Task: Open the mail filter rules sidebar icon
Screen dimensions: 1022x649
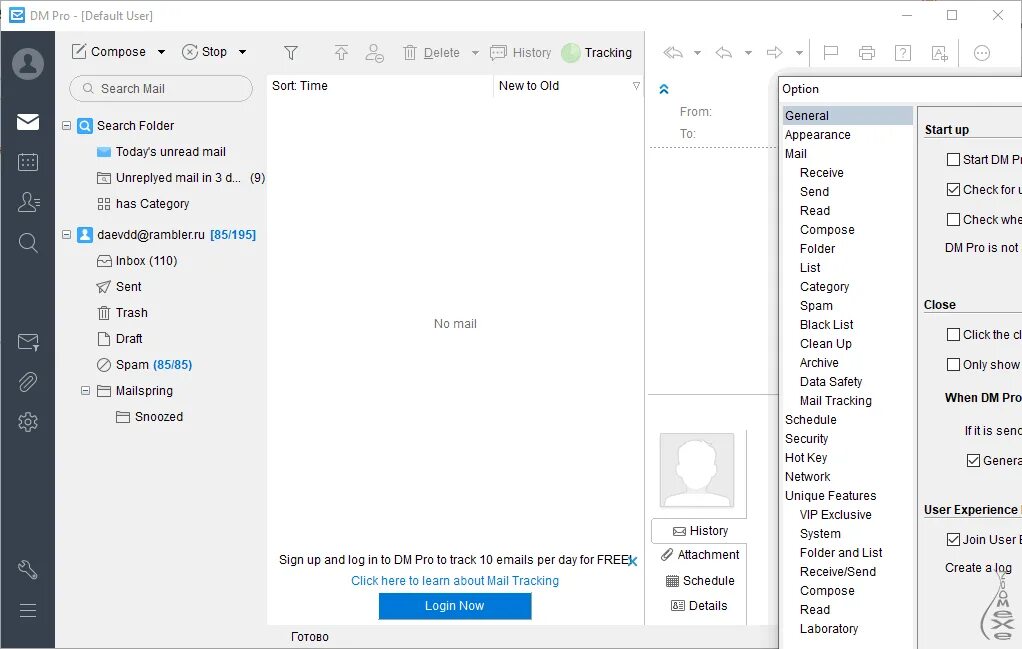Action: click(x=28, y=341)
